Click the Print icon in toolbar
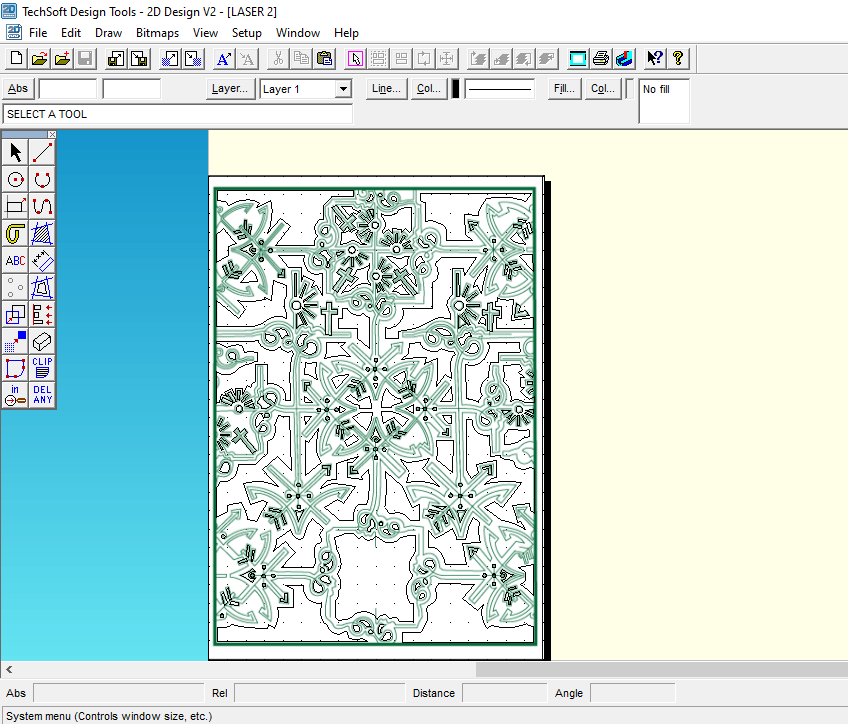Image resolution: width=848 pixels, height=724 pixels. [x=600, y=59]
